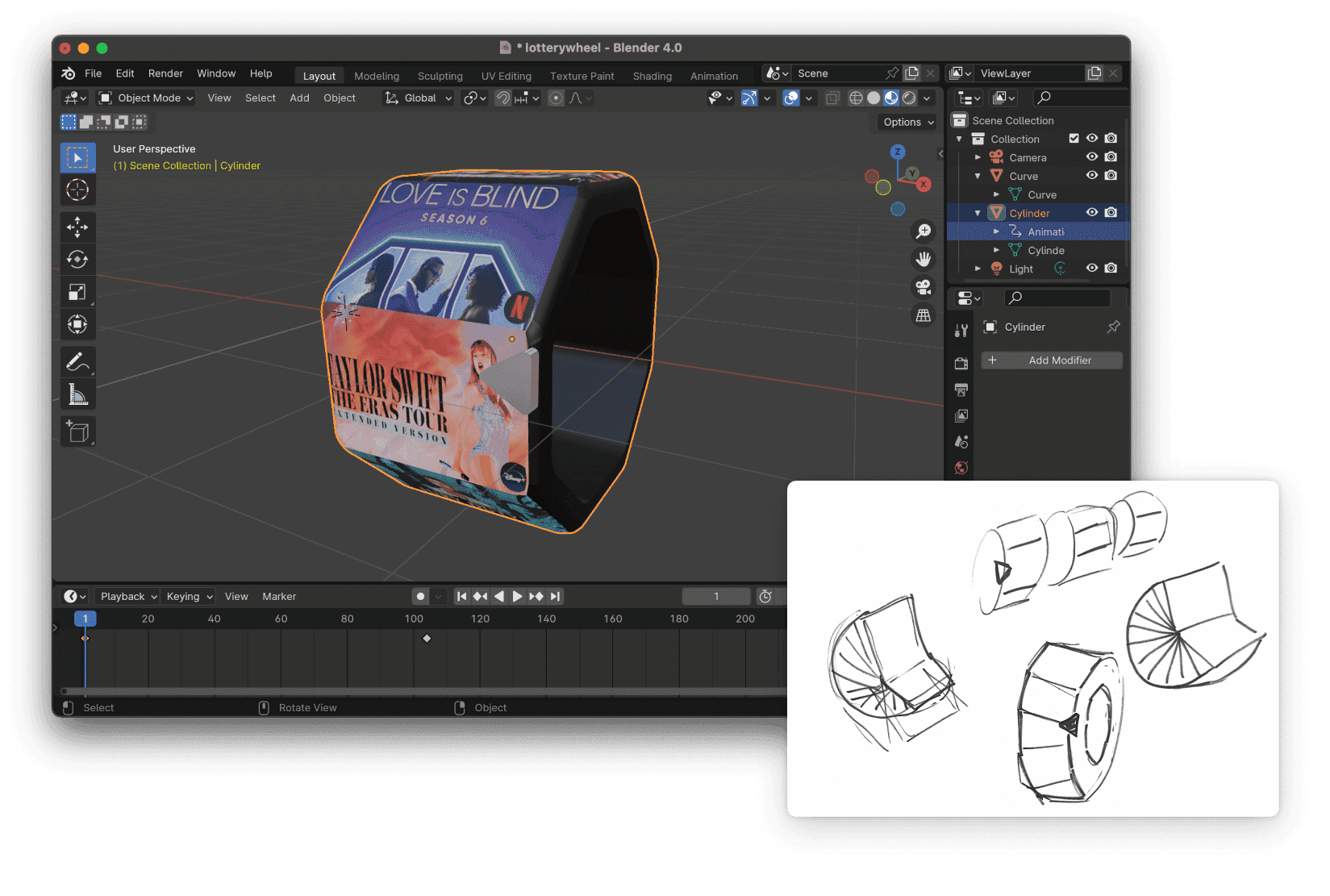Open the Render menu
This screenshot has height=896, width=1330.
[x=165, y=73]
